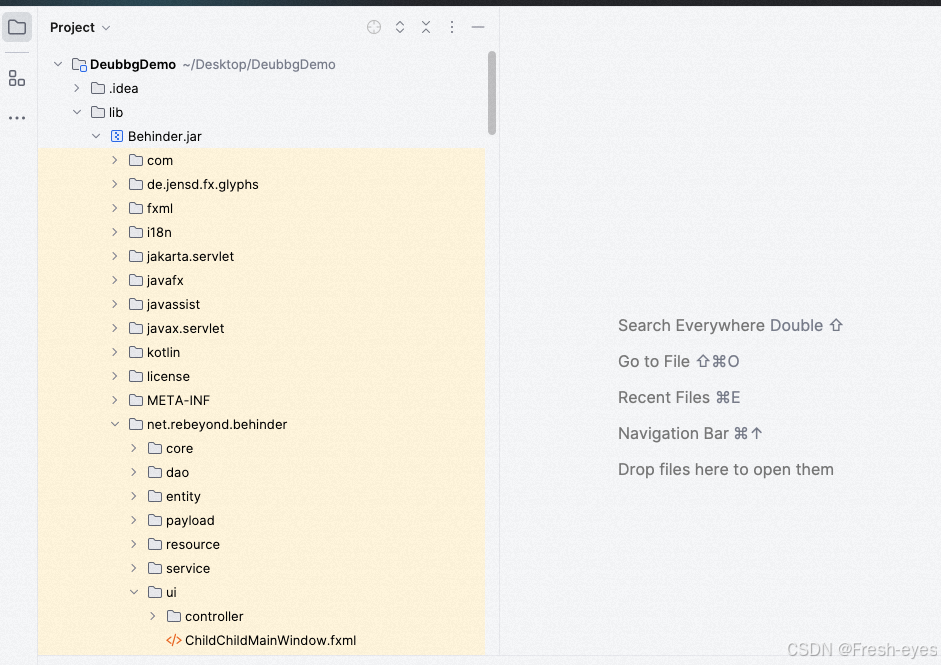Collapse the Behinder.jar node
This screenshot has width=941, height=665.
tap(96, 136)
